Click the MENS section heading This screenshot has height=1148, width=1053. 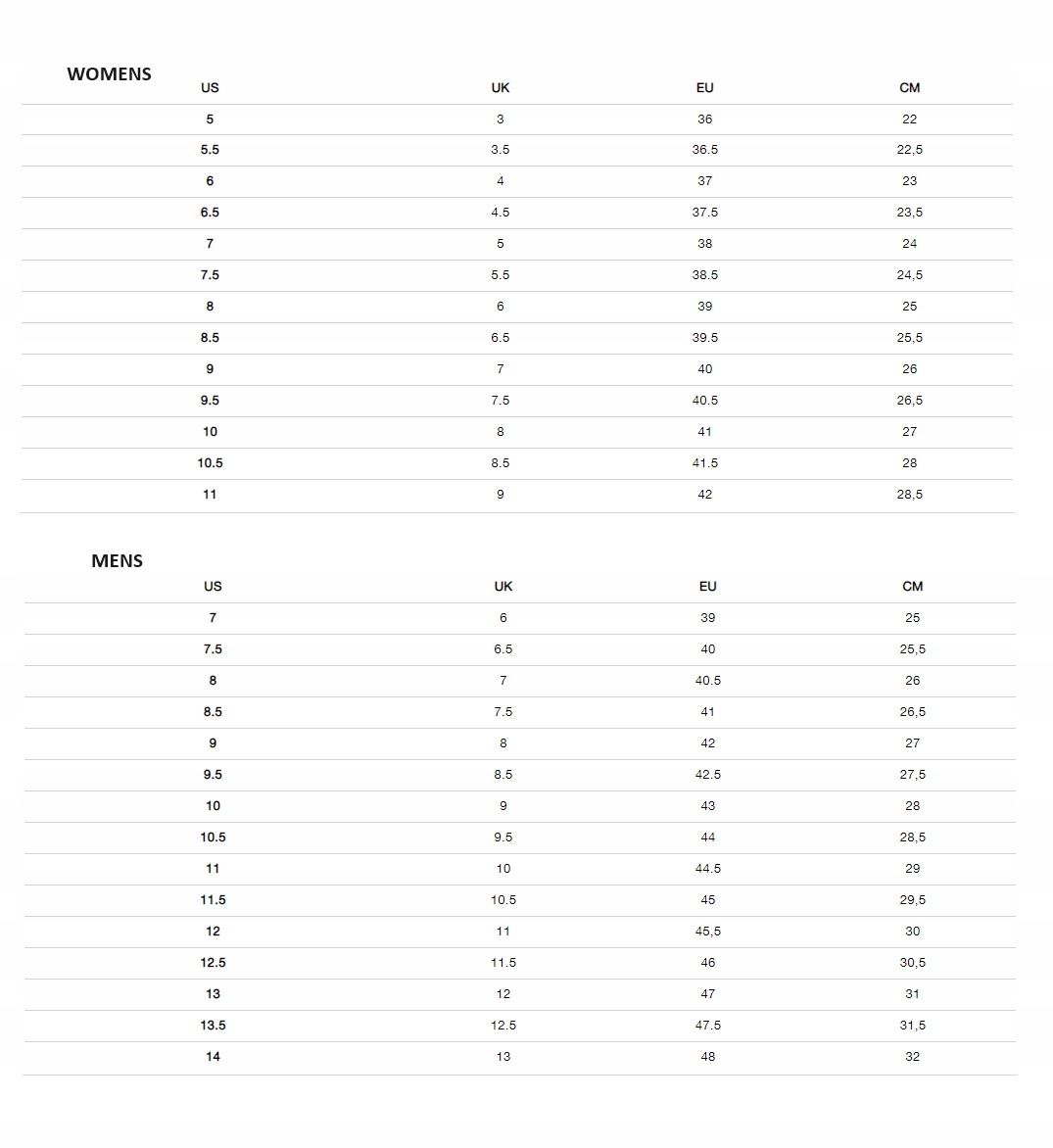[x=117, y=561]
